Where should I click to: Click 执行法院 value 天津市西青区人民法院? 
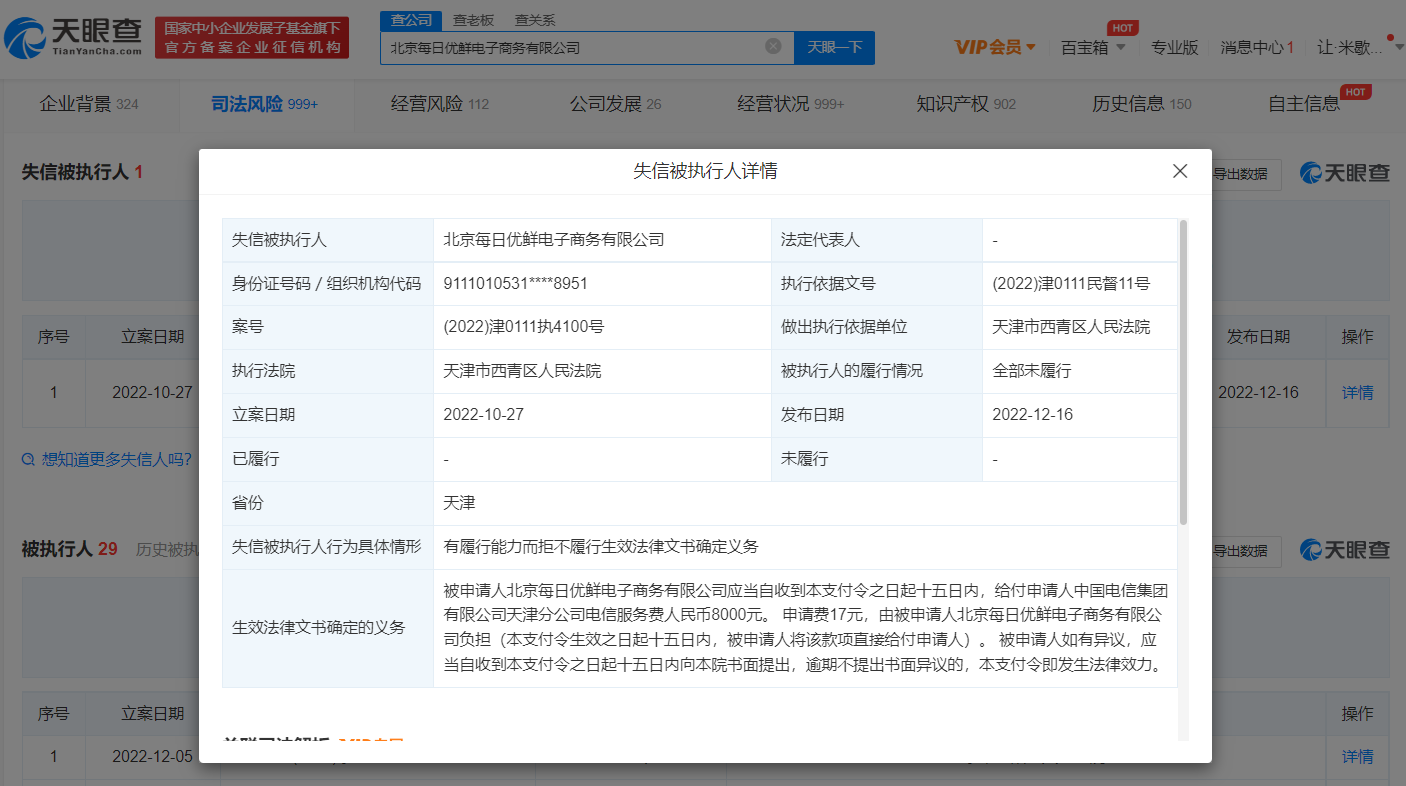point(522,371)
